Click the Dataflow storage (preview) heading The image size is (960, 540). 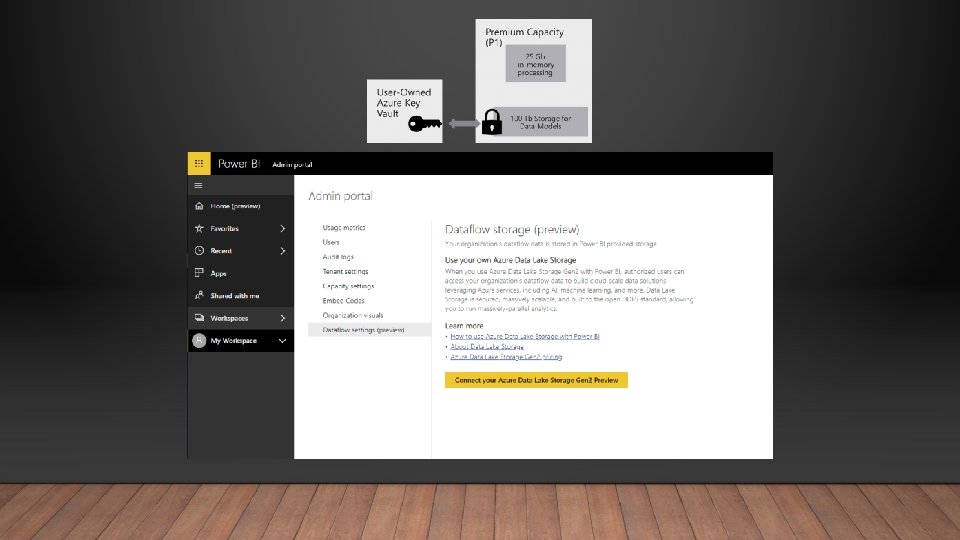coord(512,230)
